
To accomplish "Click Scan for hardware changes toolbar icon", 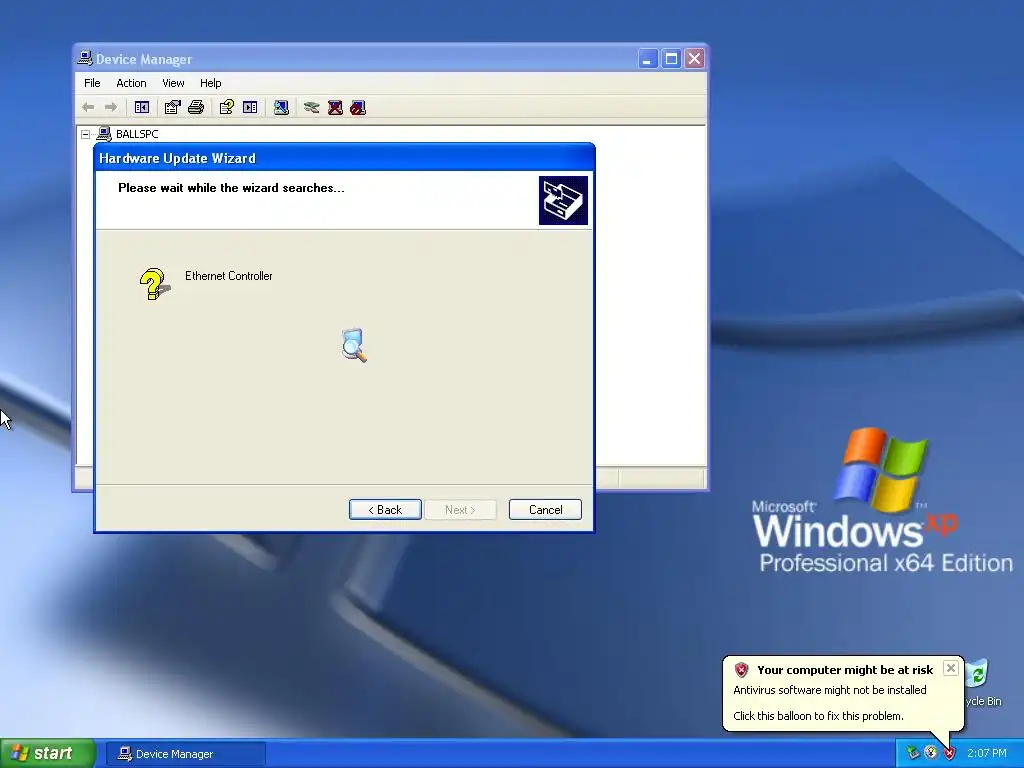I will (x=281, y=107).
